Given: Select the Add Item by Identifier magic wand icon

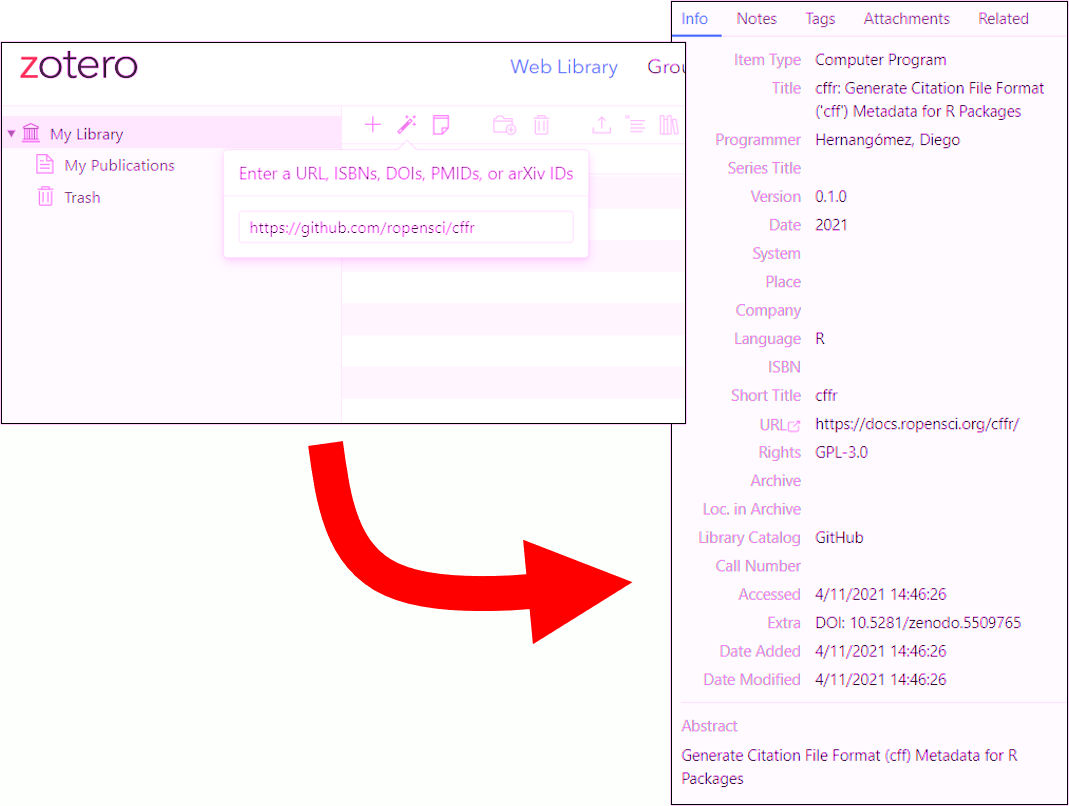Looking at the screenshot, I should [407, 125].
